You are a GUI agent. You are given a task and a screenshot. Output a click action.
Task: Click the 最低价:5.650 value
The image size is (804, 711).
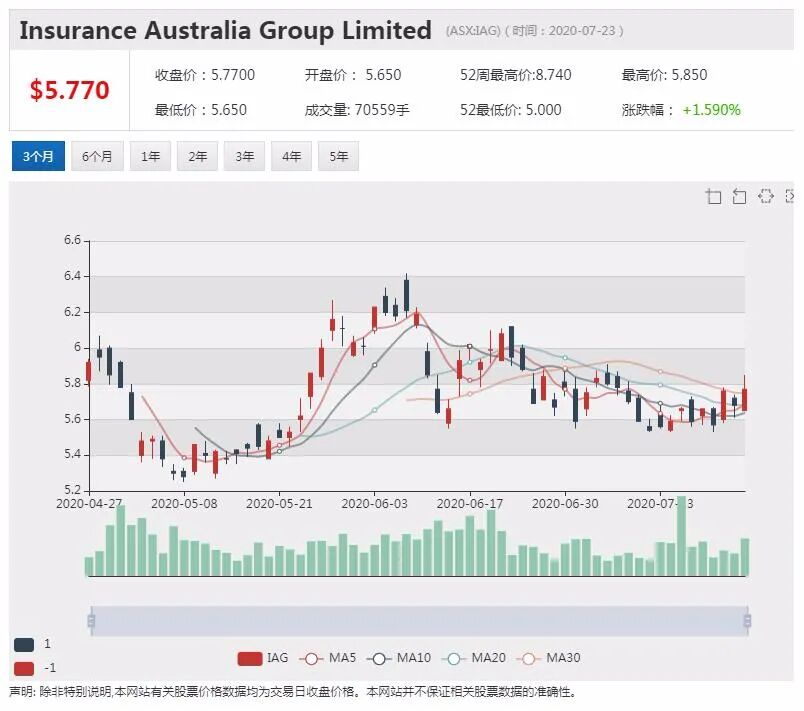pyautogui.click(x=200, y=110)
